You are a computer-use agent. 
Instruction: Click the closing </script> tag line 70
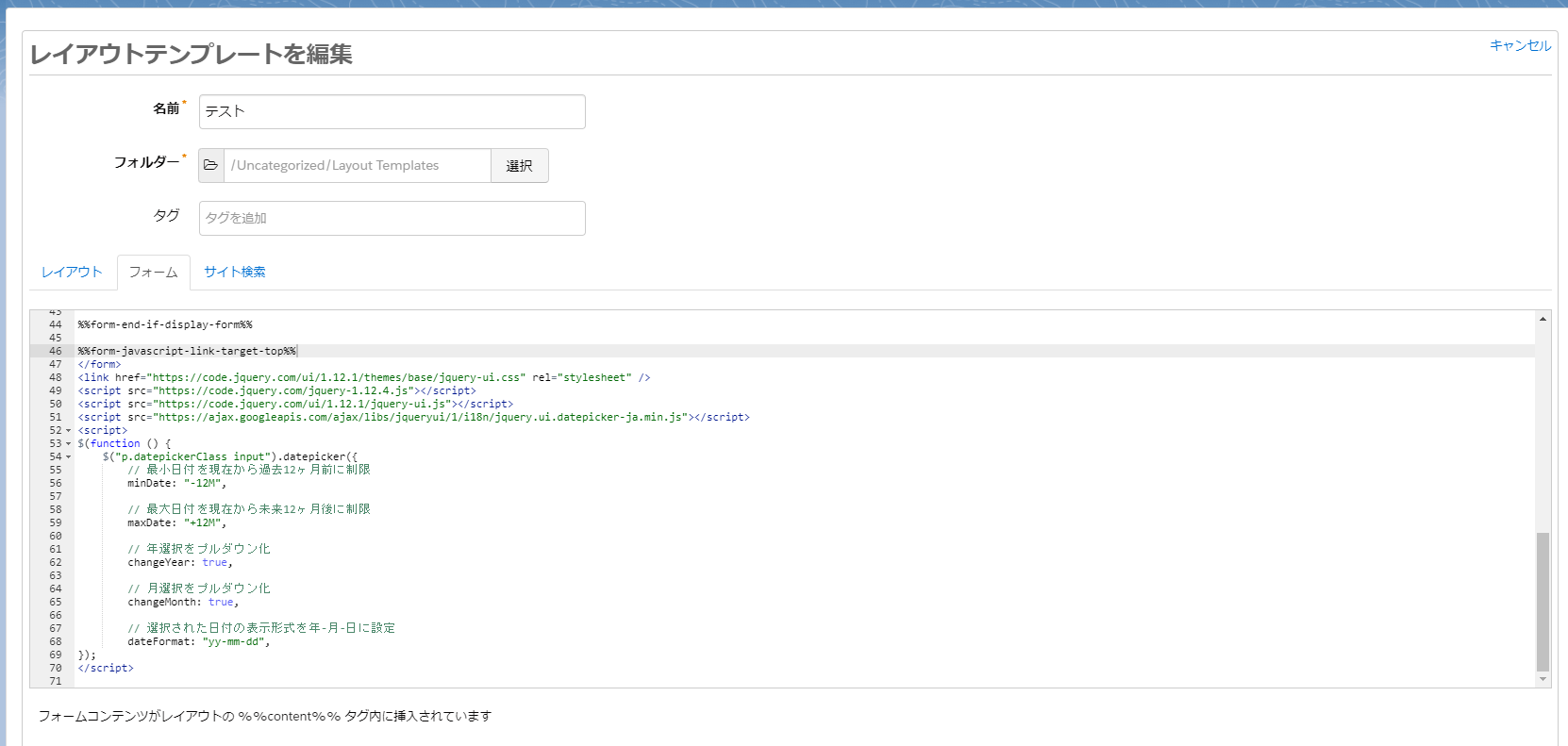[106, 668]
